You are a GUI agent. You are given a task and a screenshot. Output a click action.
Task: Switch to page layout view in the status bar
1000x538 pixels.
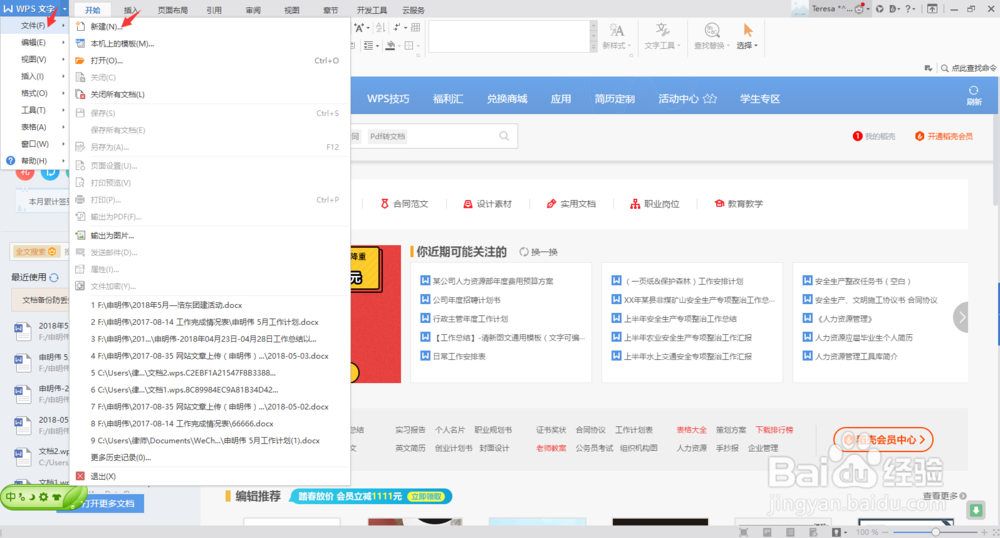pos(767,532)
